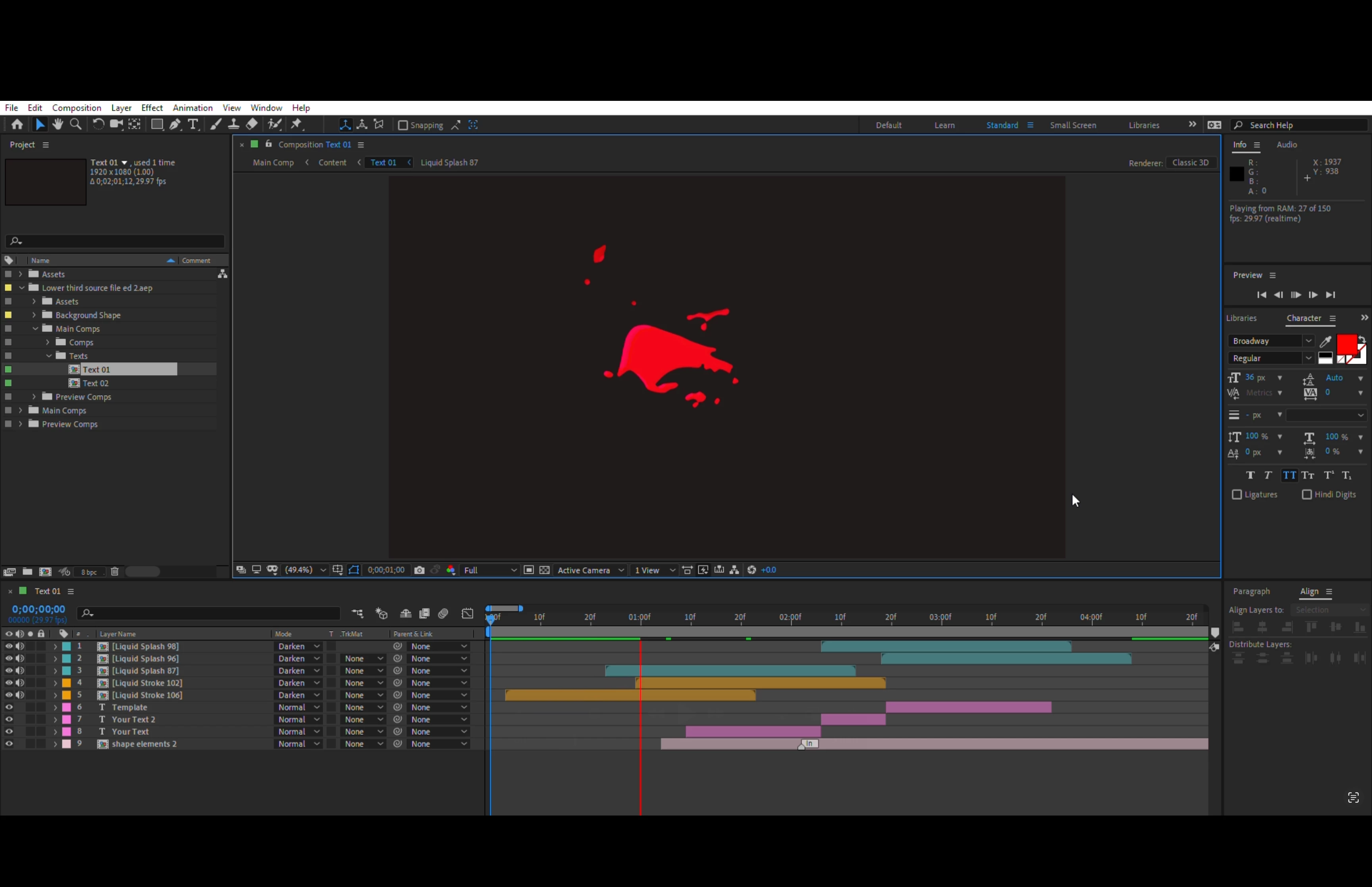Expand the Background Shape folder
The height and width of the screenshot is (887, 1372).
pos(34,315)
